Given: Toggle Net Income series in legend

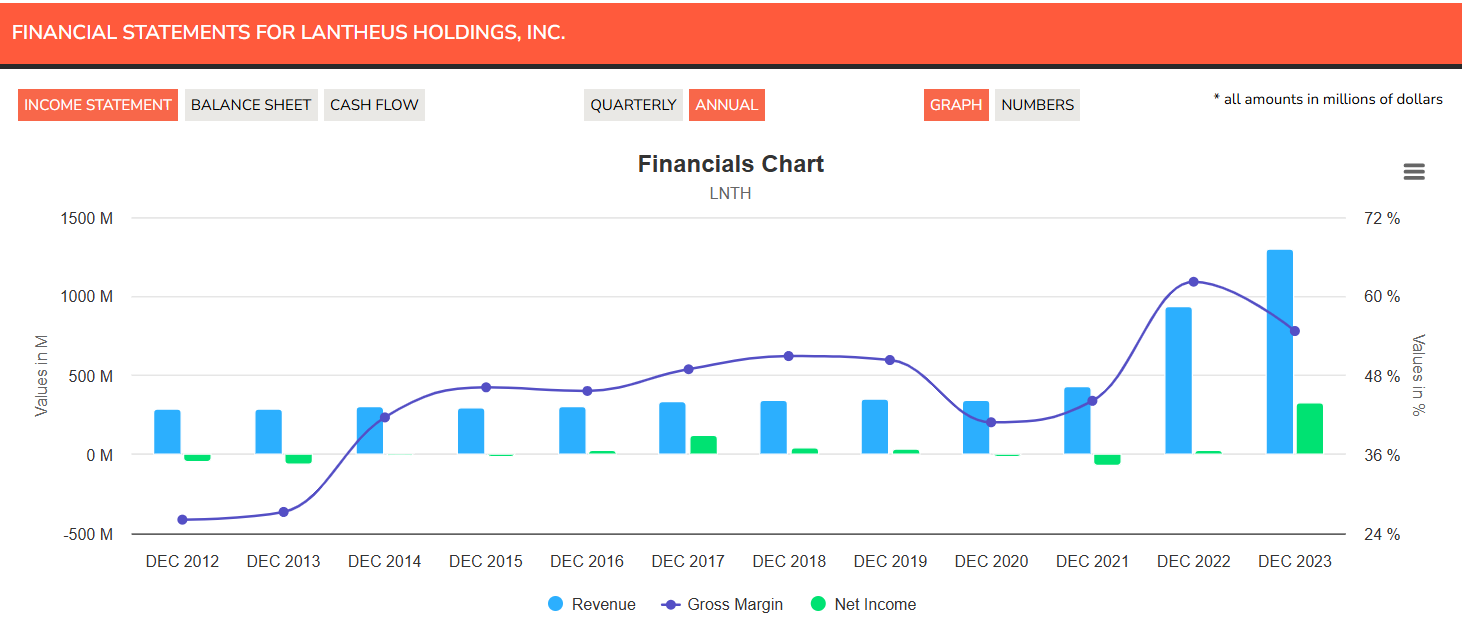Looking at the screenshot, I should coord(863,604).
